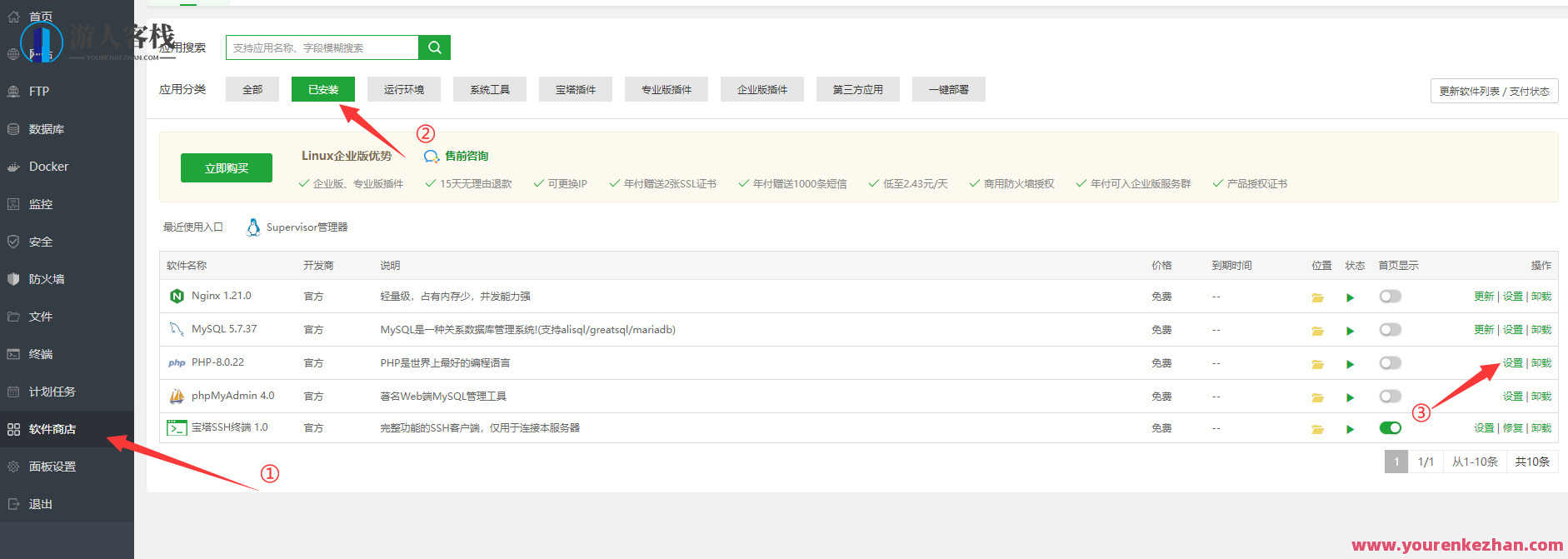The width and height of the screenshot is (1568, 559).
Task: Focus the application search input field
Action: click(322, 47)
